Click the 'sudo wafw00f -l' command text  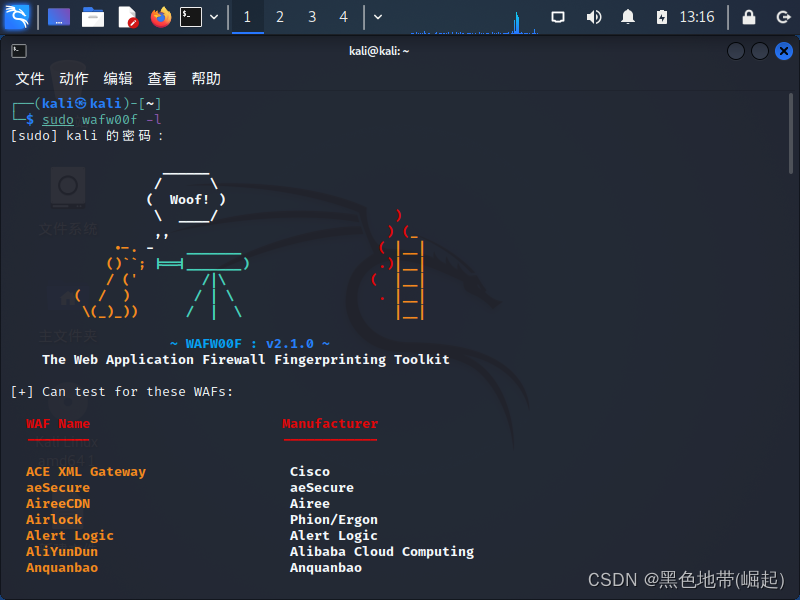[x=102, y=120]
